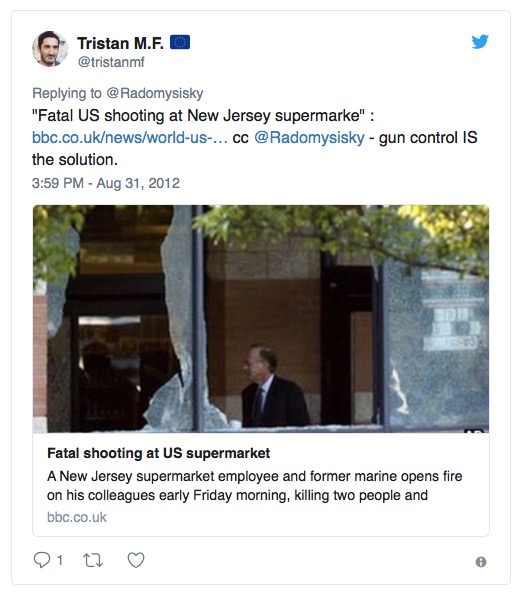Image resolution: width=520 pixels, height=599 pixels.
Task: Click the Twitter bird logo
Action: pyautogui.click(x=480, y=42)
